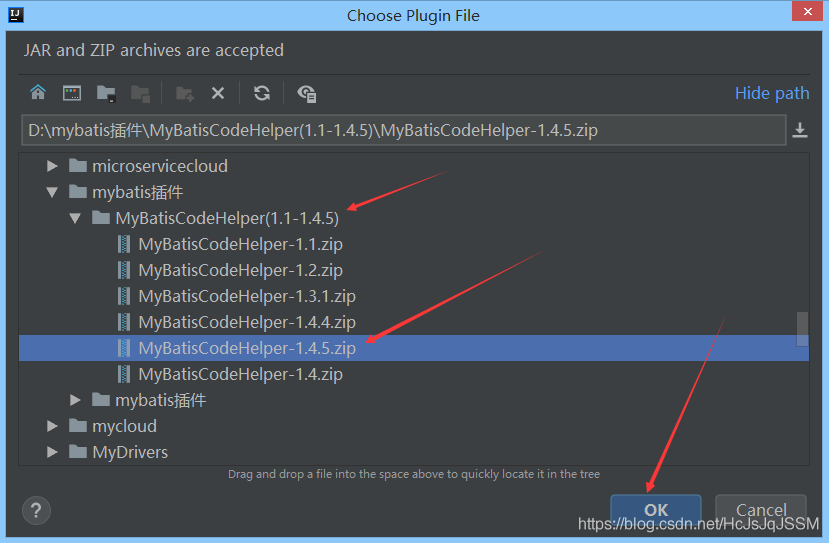Click the file tree vertical scrollbar
Image resolution: width=829 pixels, height=543 pixels.
(802, 328)
